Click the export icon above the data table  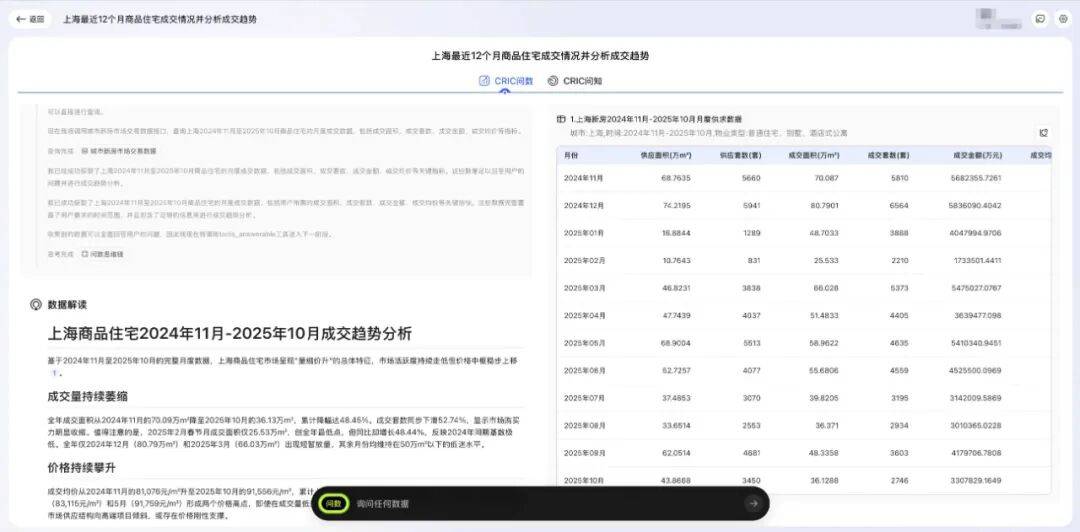coord(1043,133)
